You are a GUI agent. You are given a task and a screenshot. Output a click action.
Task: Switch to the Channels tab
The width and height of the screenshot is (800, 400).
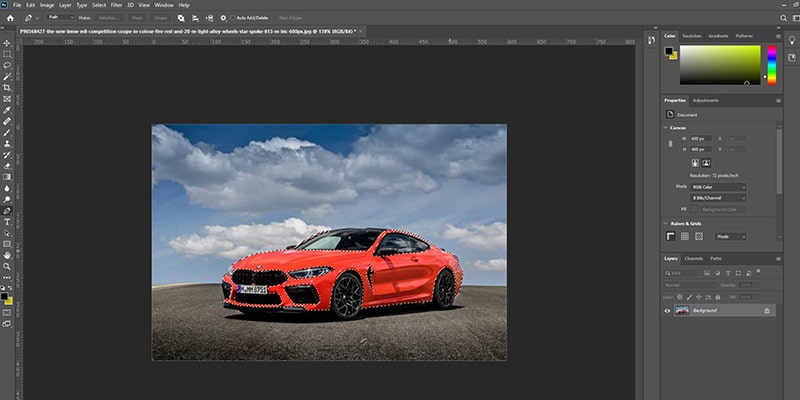tap(694, 259)
